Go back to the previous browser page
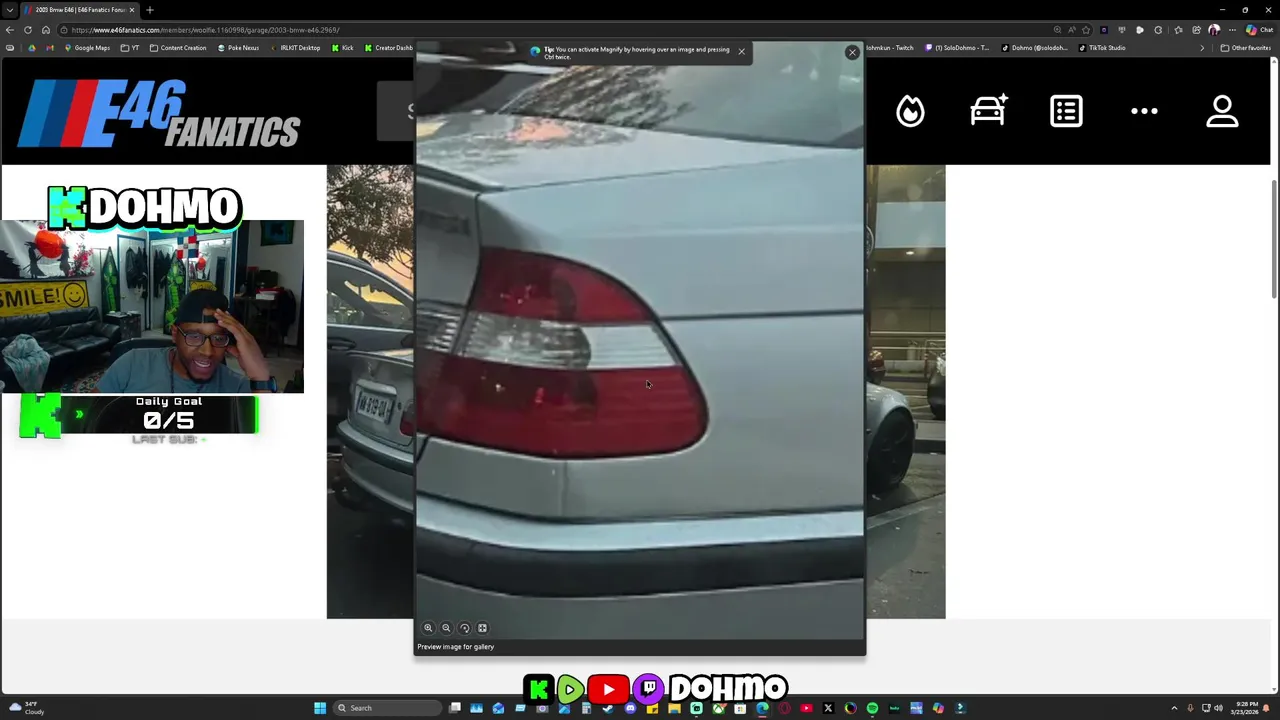Viewport: 1280px width, 720px height. click(x=10, y=30)
